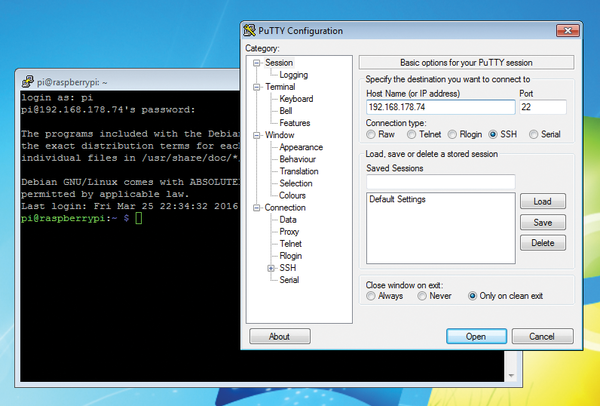Open the Serial category in tree
The image size is (600, 406).
289,280
